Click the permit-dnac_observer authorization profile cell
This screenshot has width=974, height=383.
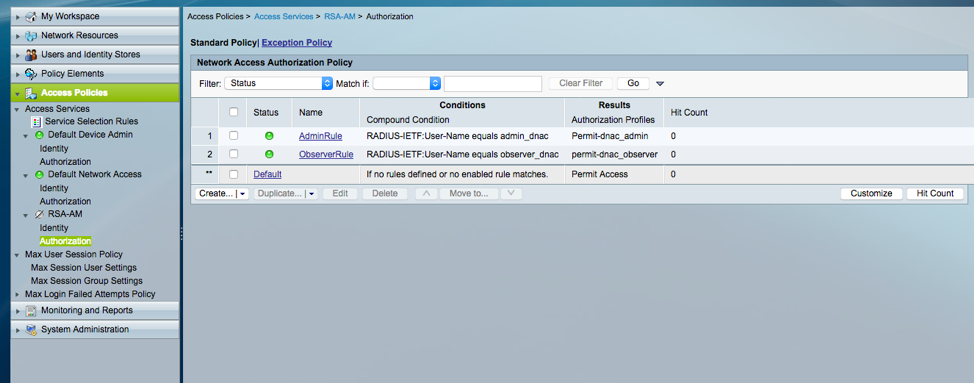[614, 154]
